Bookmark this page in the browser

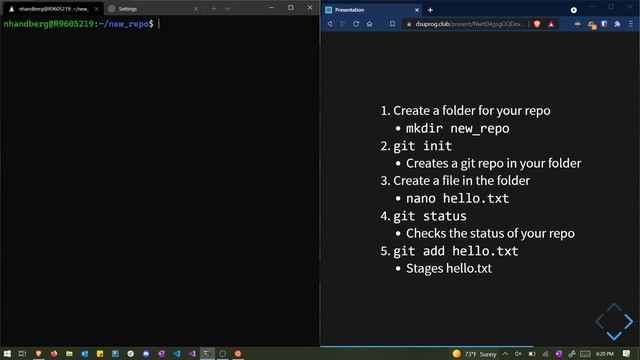[x=392, y=24]
